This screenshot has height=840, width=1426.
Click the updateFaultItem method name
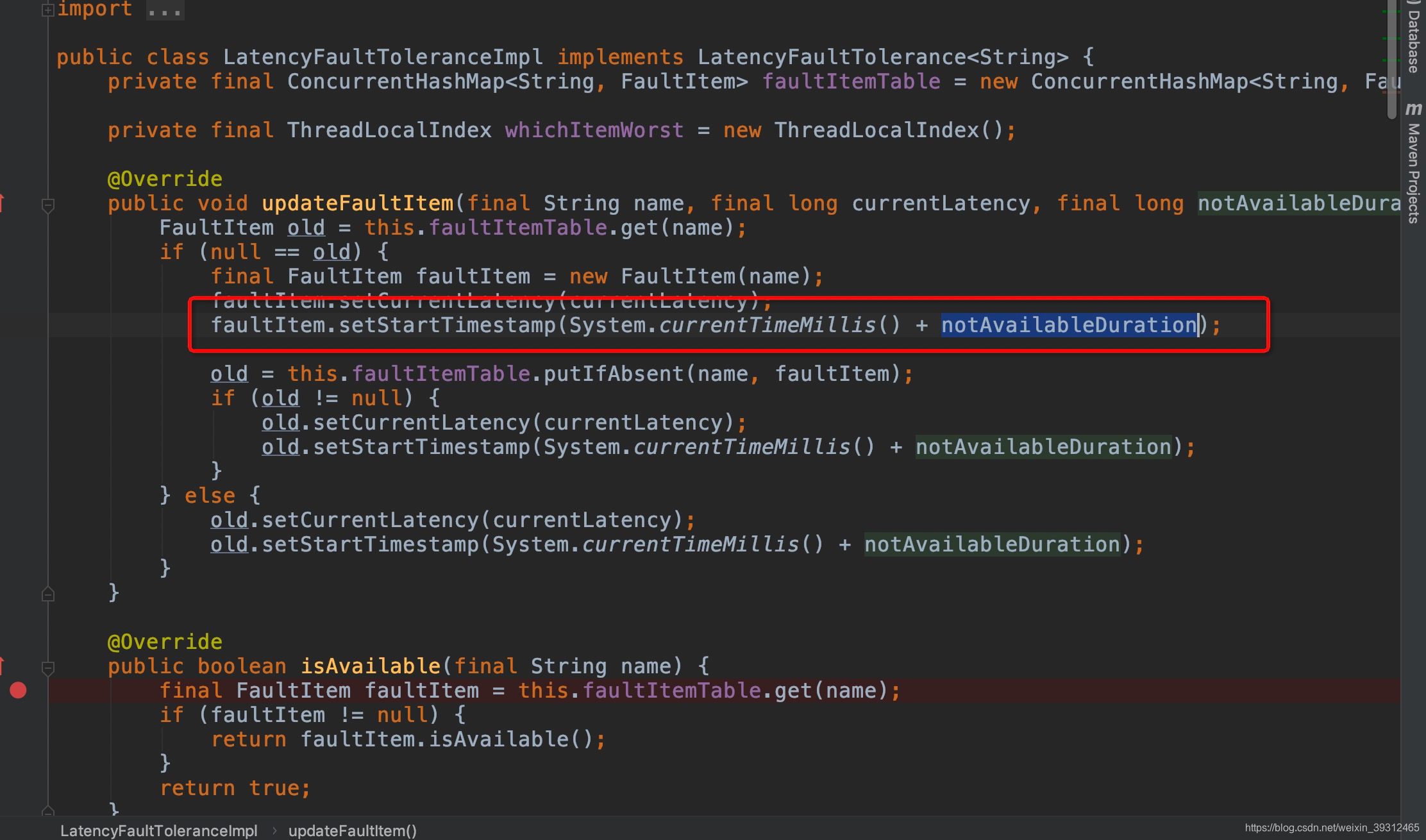(357, 203)
